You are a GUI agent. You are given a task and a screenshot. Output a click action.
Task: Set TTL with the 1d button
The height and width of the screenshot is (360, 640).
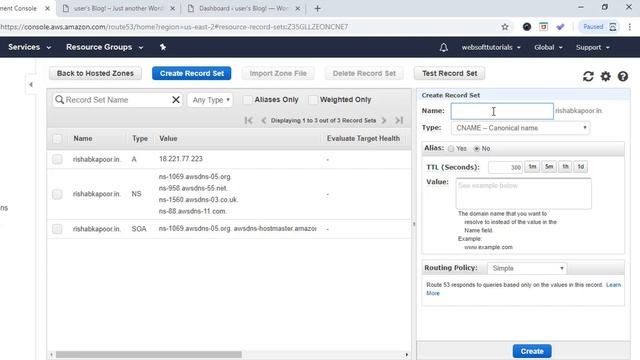[580, 167]
